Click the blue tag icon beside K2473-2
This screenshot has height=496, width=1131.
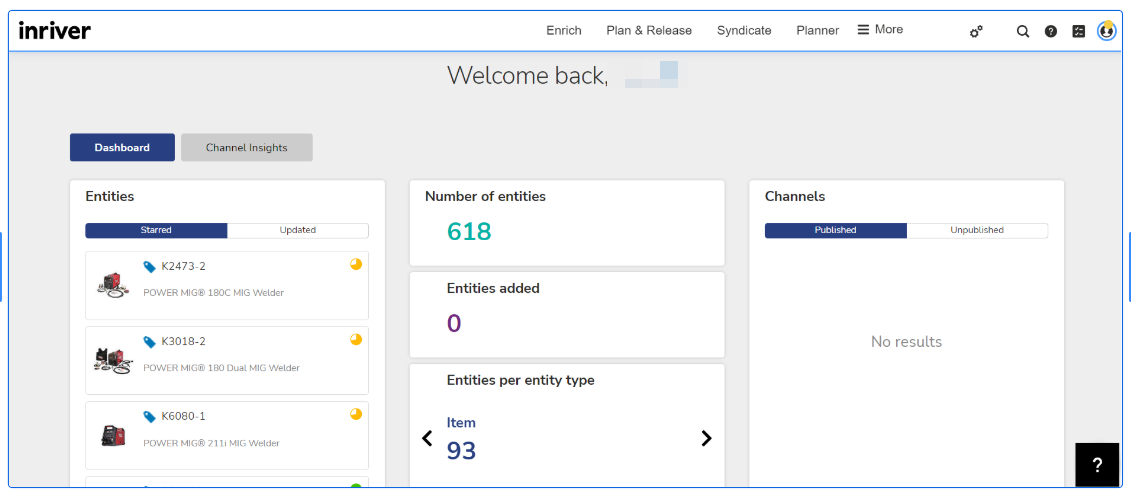pos(150,267)
